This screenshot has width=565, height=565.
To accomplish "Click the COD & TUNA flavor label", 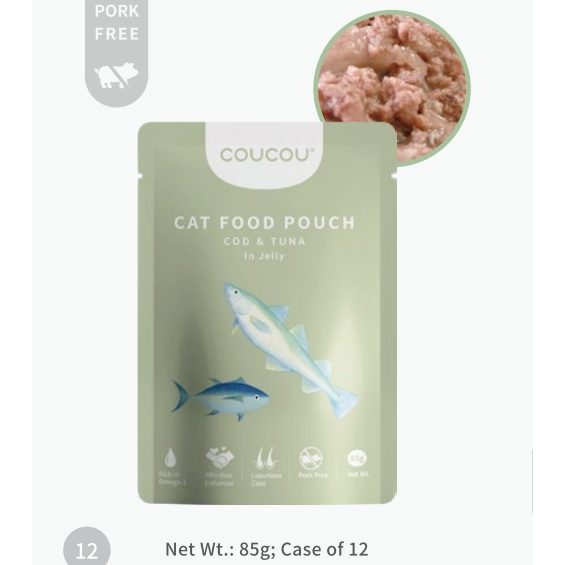I will pyautogui.click(x=265, y=241).
